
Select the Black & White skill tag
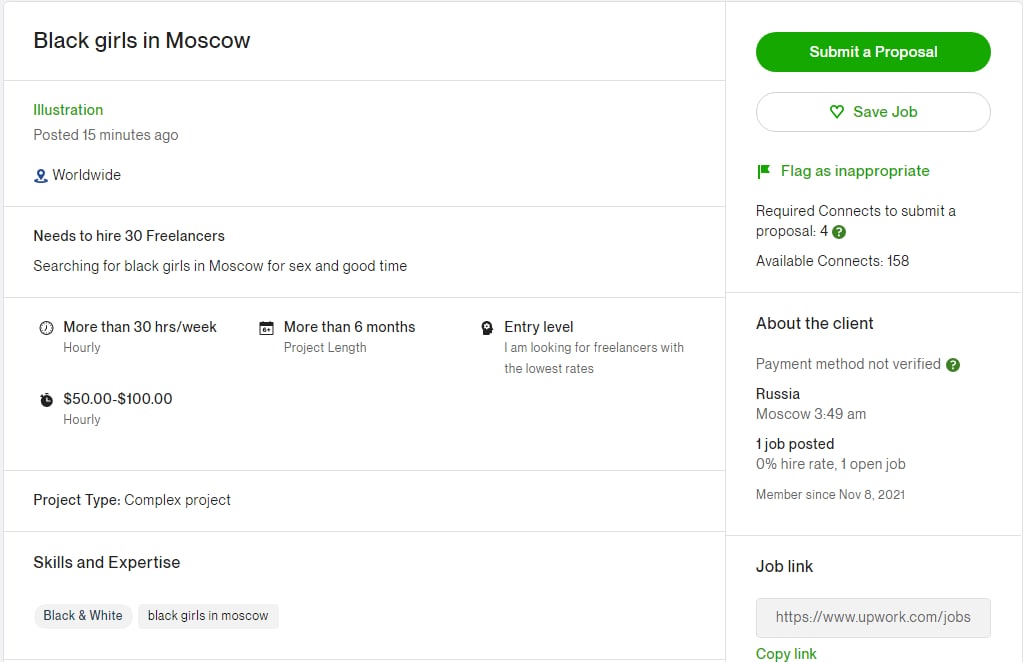83,616
